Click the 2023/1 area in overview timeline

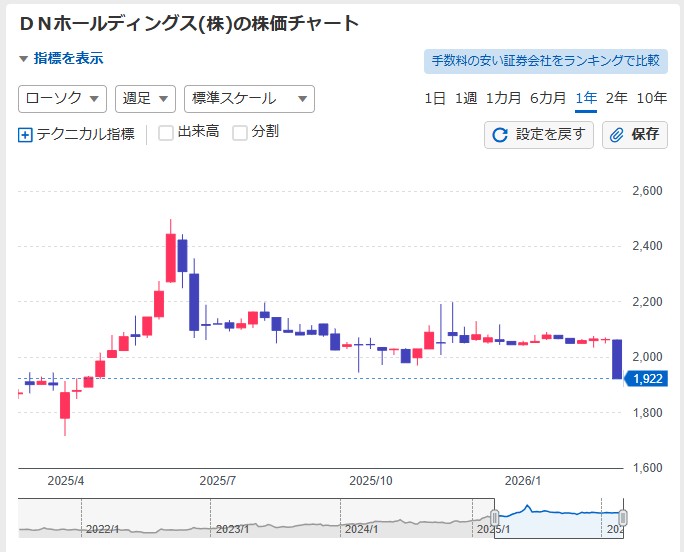click(x=230, y=529)
